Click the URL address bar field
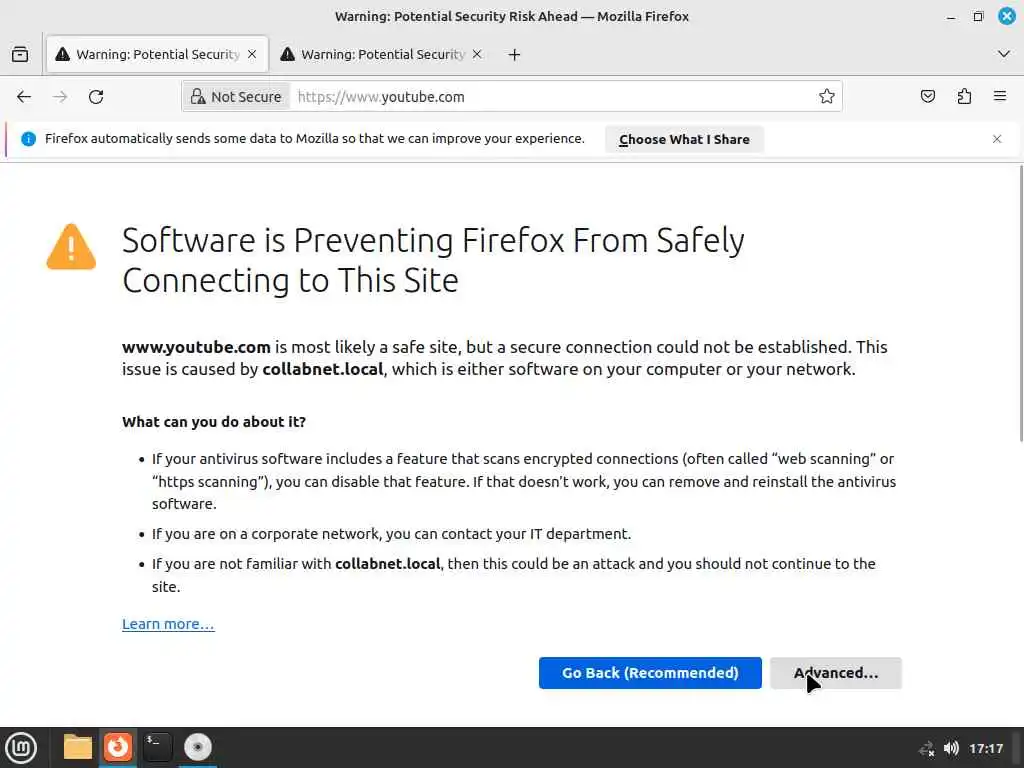 coord(550,97)
